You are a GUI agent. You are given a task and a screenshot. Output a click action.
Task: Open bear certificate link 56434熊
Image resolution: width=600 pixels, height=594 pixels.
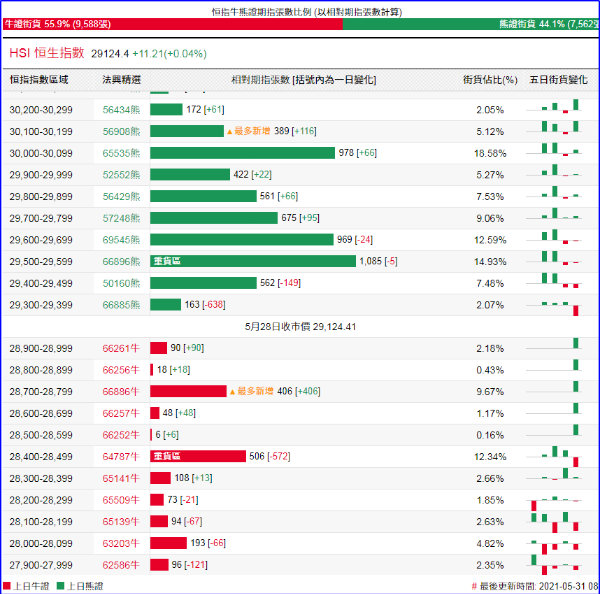coord(121,110)
